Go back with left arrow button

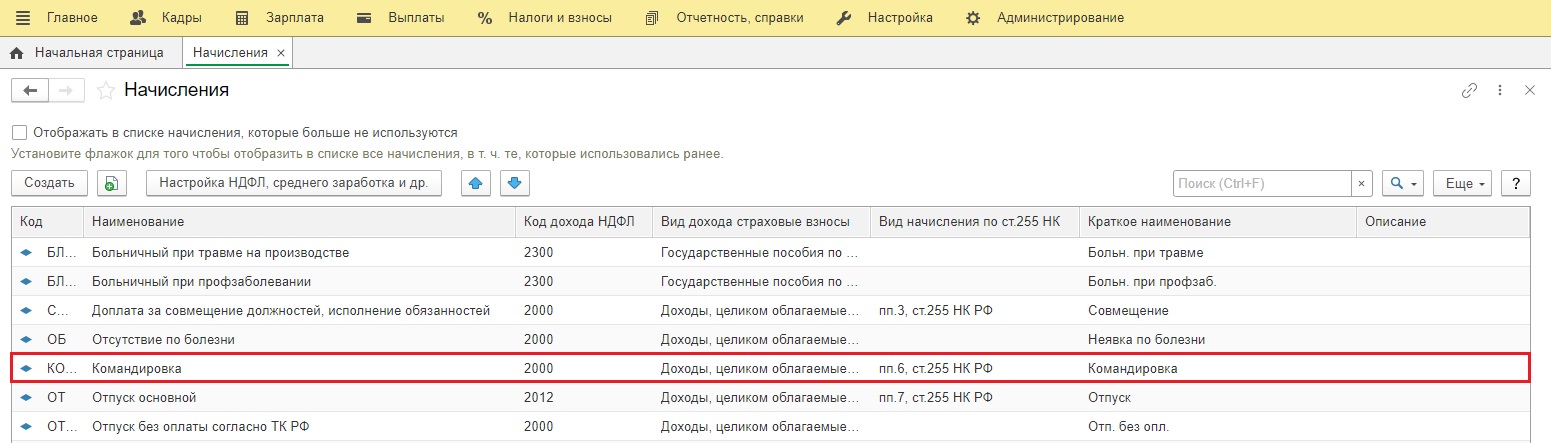(x=30, y=91)
